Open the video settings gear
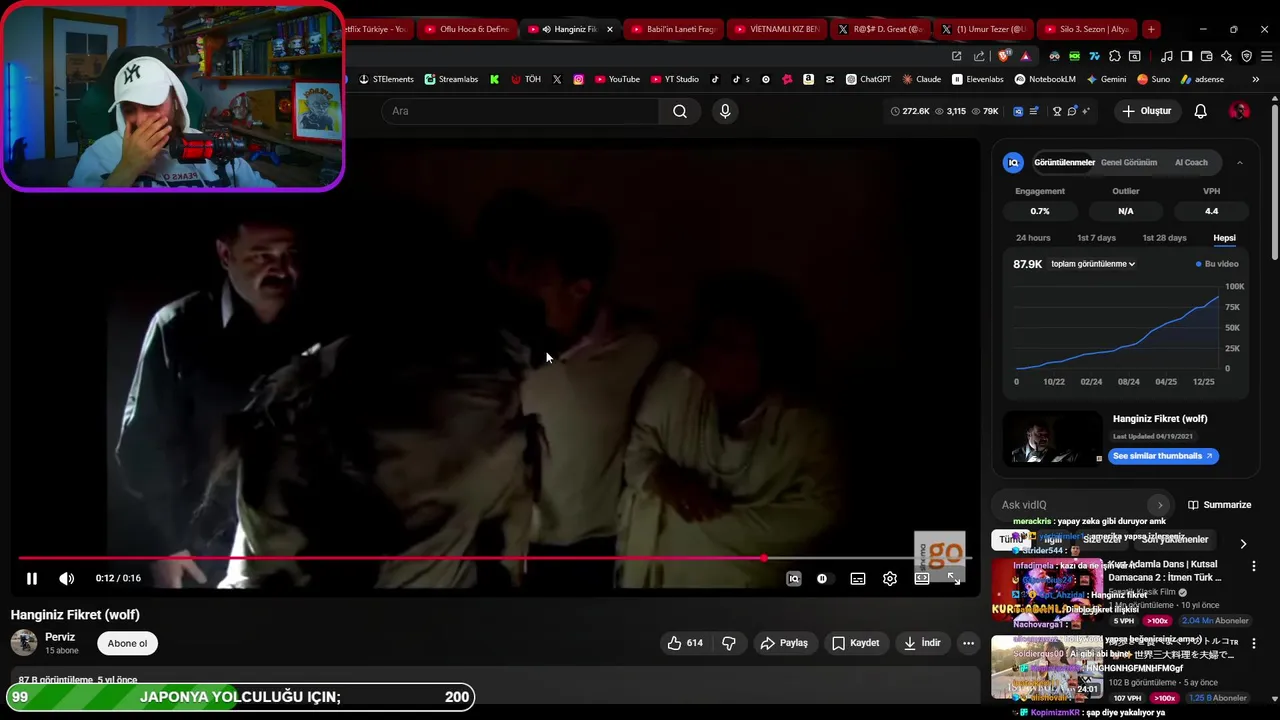This screenshot has width=1280, height=720. (x=890, y=578)
